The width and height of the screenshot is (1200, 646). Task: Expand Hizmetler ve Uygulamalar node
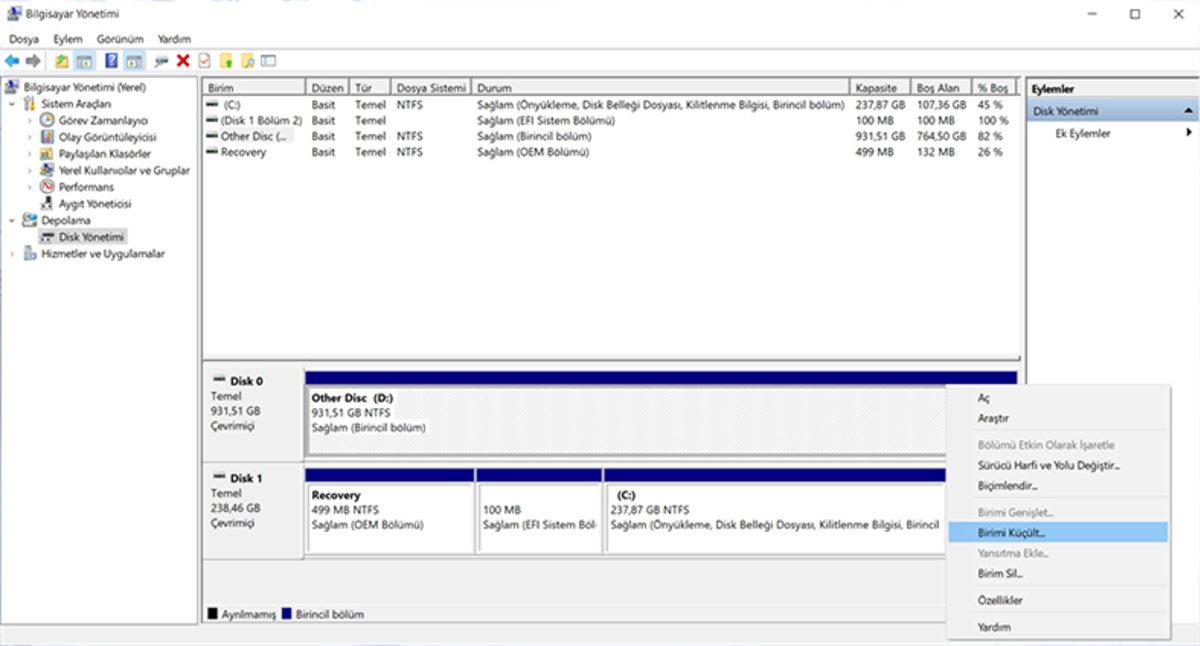point(12,254)
